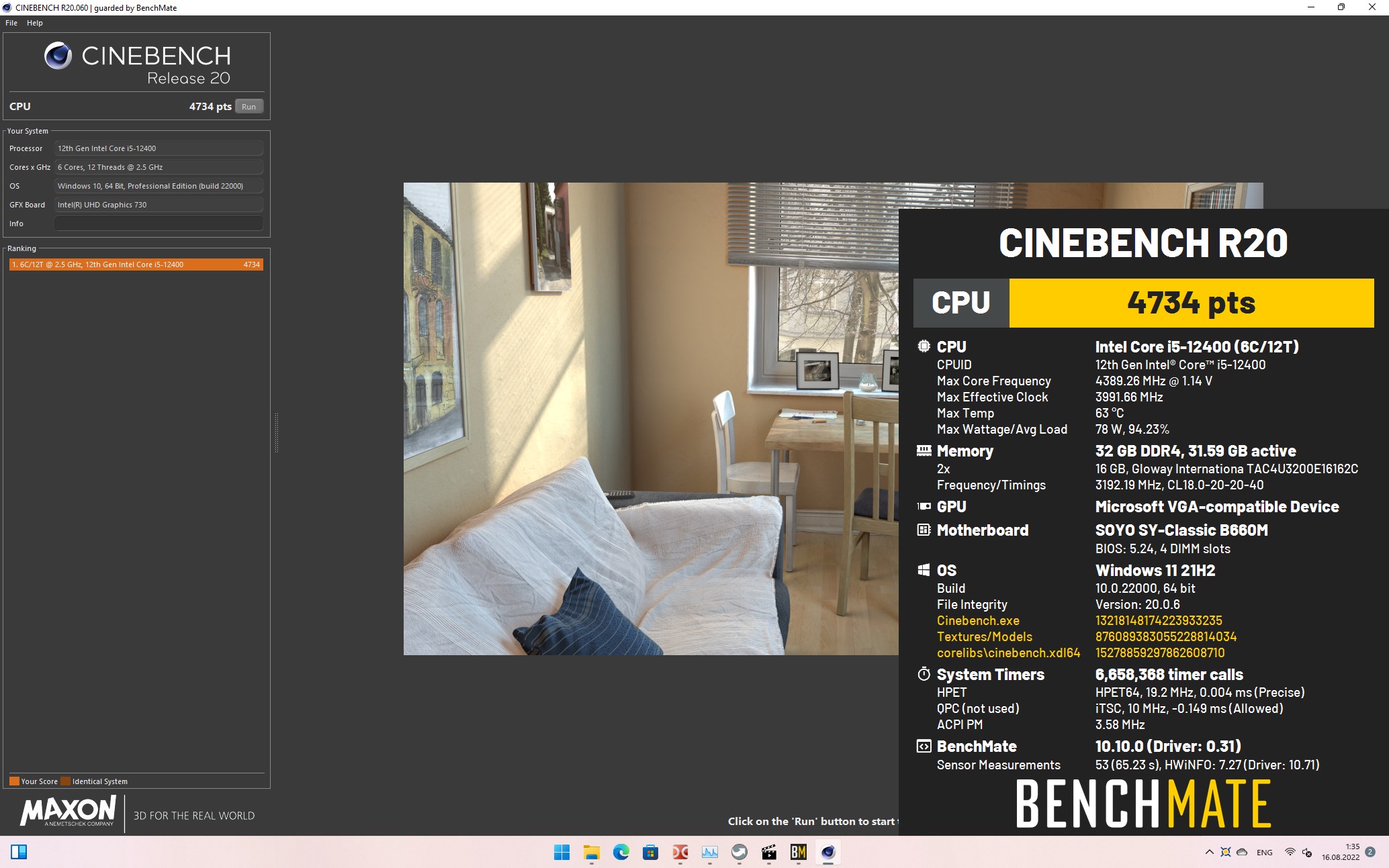1389x868 pixels.
Task: Open the File menu
Action: (x=11, y=23)
